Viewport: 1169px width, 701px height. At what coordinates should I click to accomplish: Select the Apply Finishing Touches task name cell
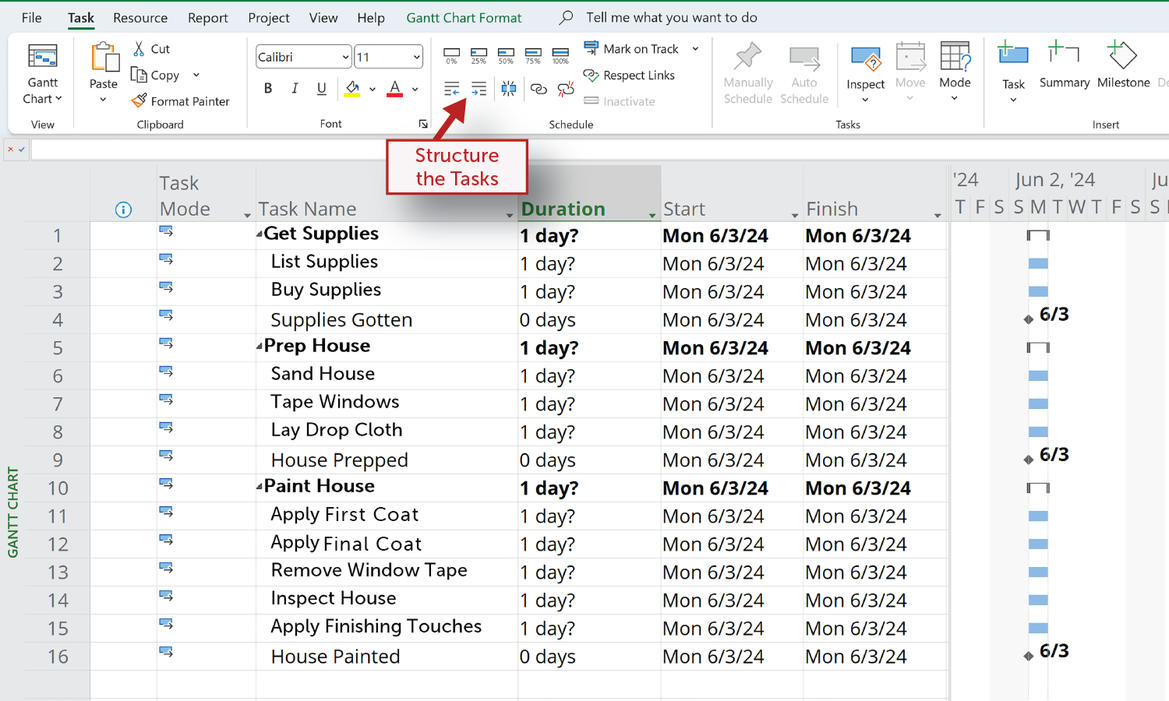[x=387, y=628]
